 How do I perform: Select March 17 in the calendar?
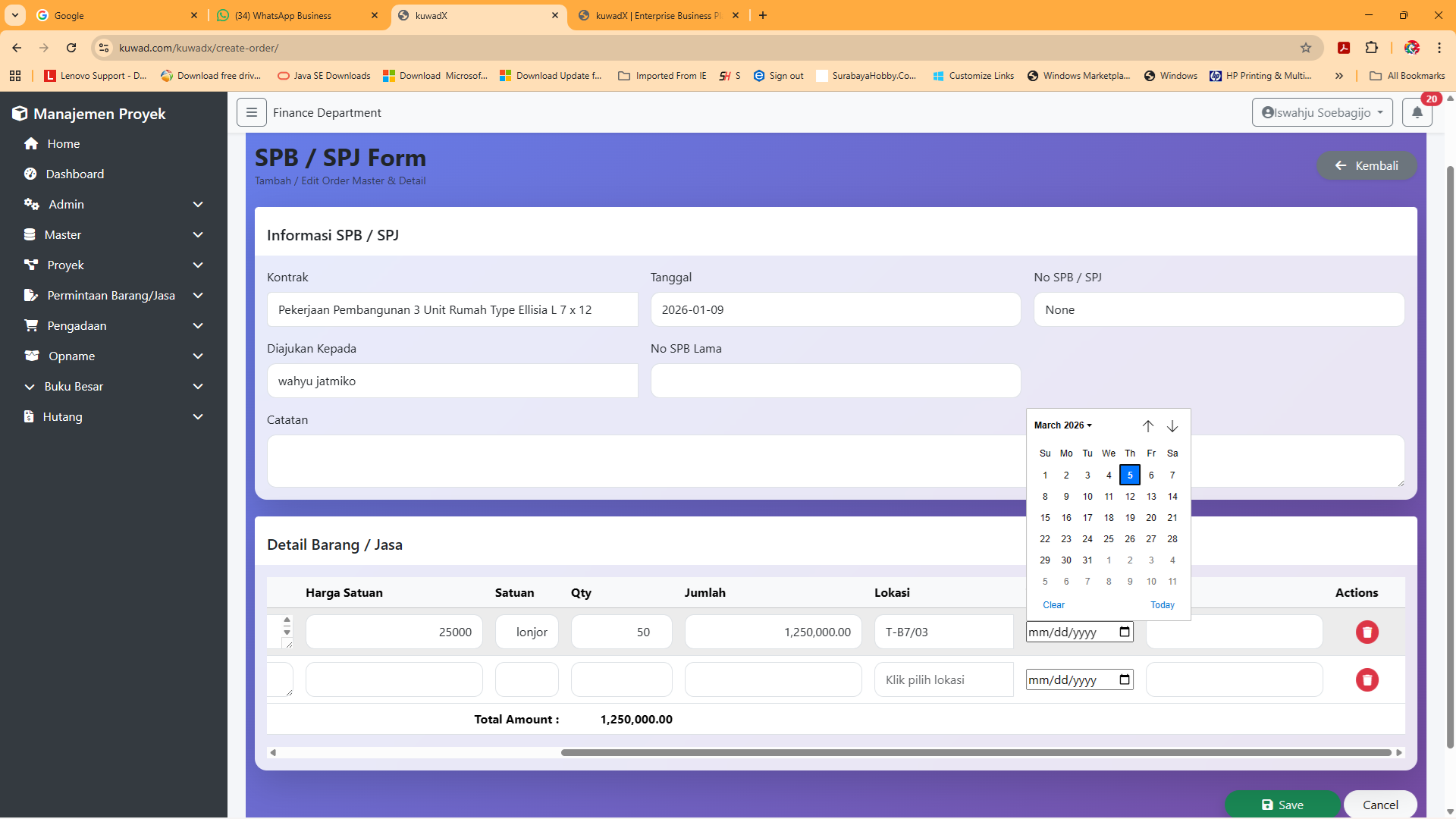1087,518
